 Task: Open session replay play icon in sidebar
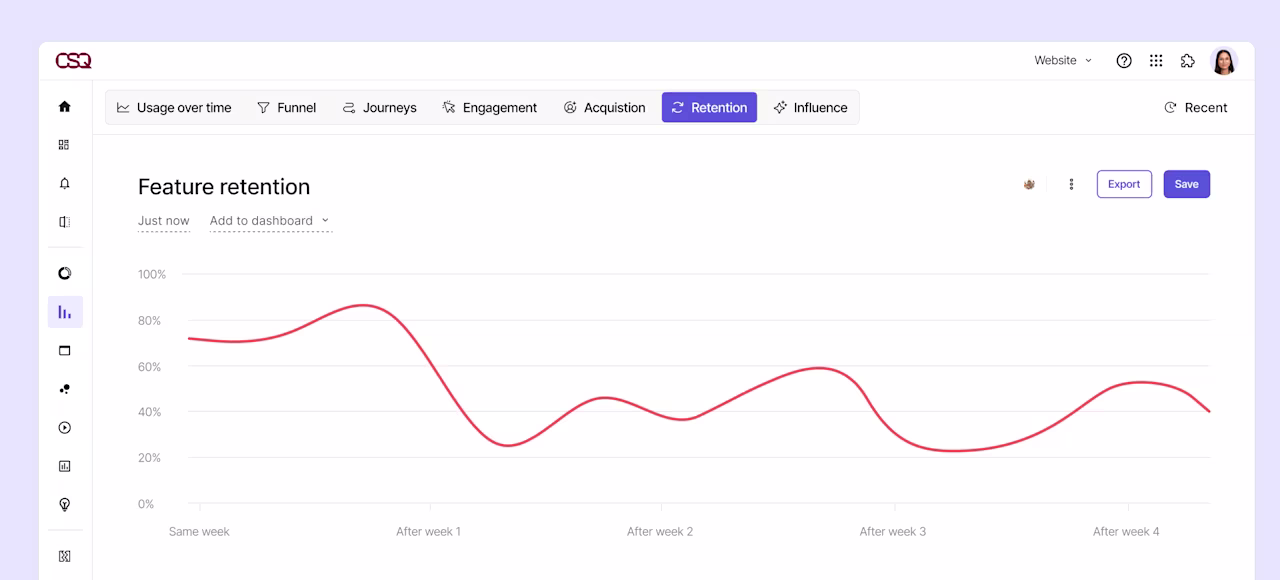coord(65,428)
